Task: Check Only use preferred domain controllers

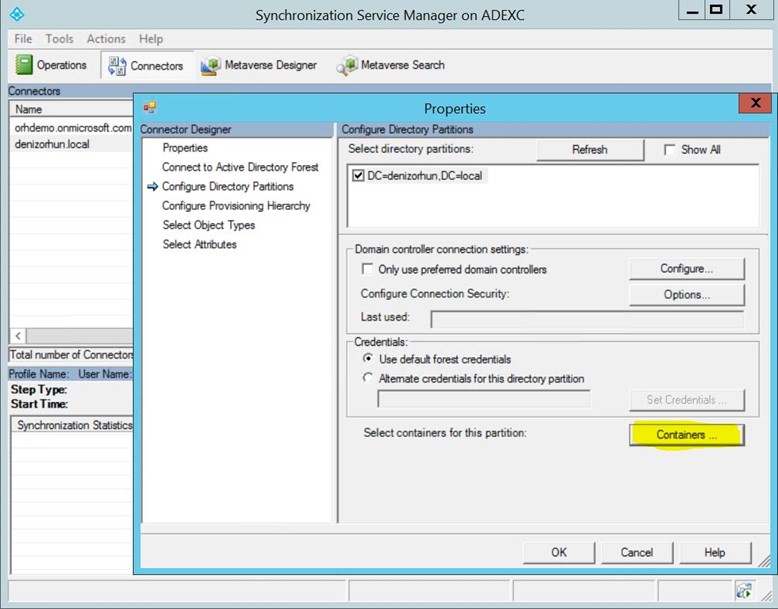Action: tap(367, 269)
